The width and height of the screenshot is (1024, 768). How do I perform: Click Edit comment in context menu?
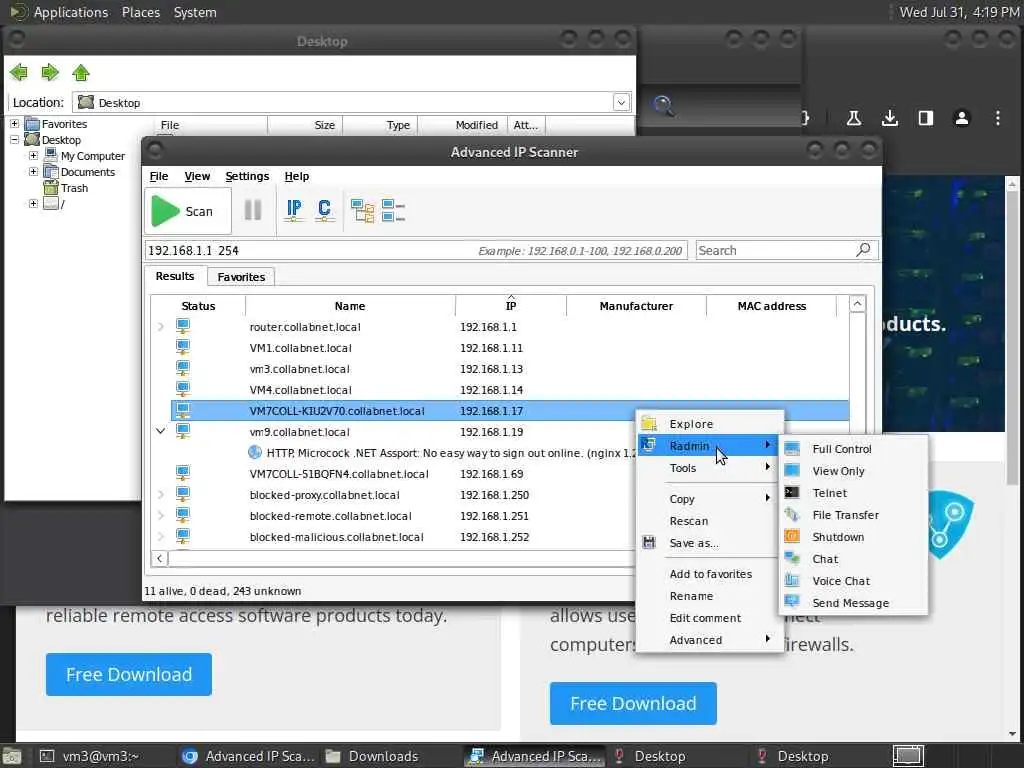point(710,618)
